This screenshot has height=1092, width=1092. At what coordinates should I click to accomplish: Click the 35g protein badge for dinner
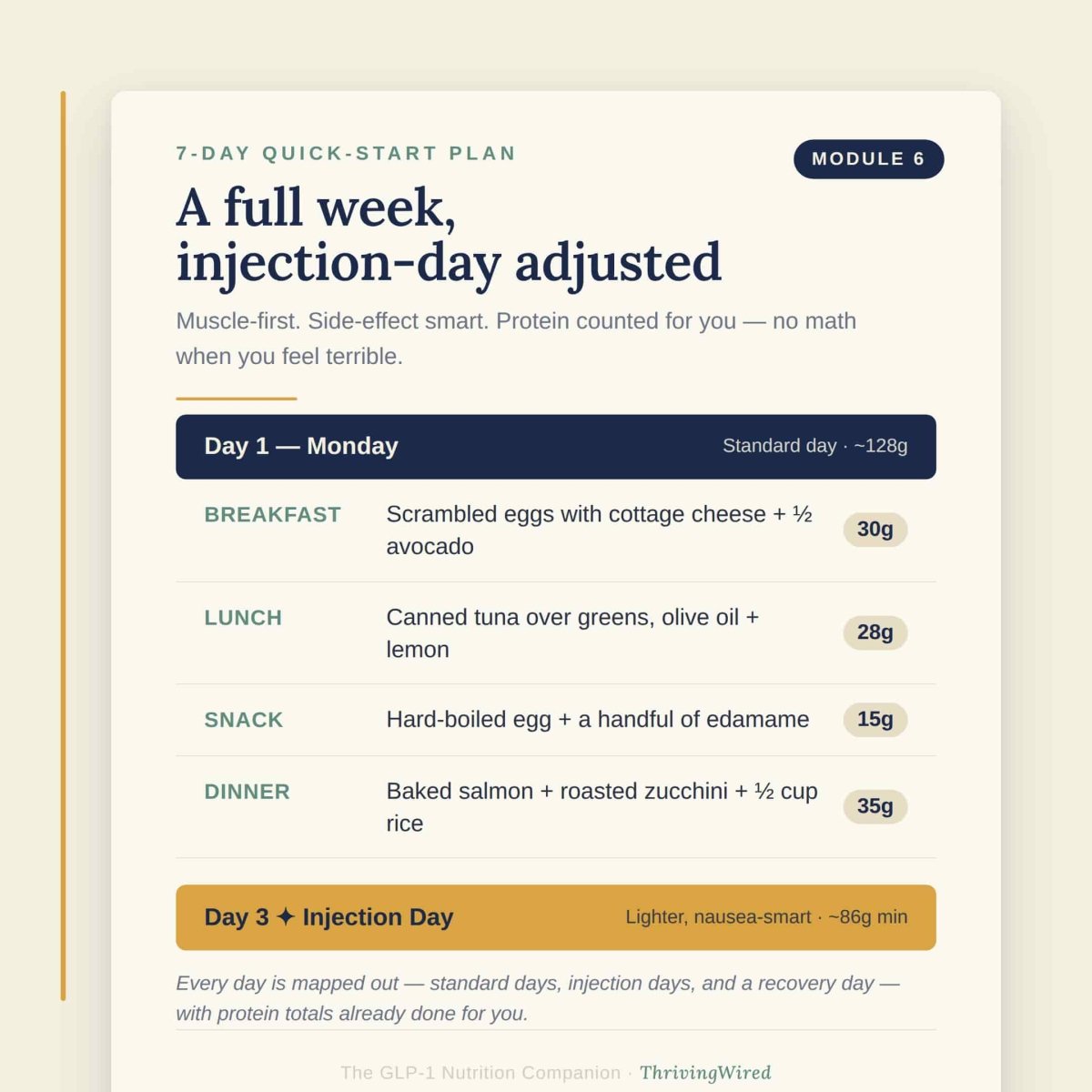875,806
